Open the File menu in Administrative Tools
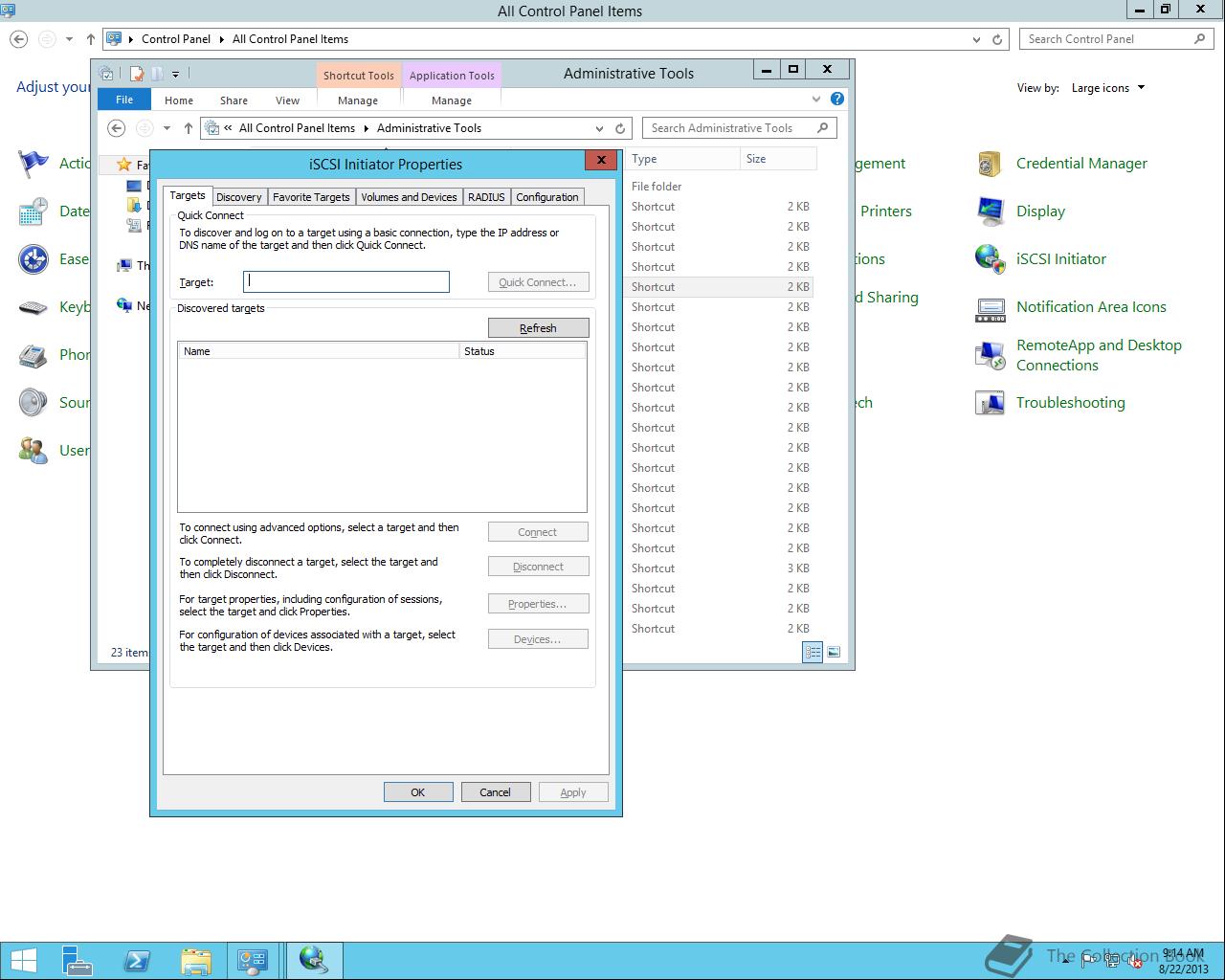Screen dimensions: 1225x980 [124, 100]
